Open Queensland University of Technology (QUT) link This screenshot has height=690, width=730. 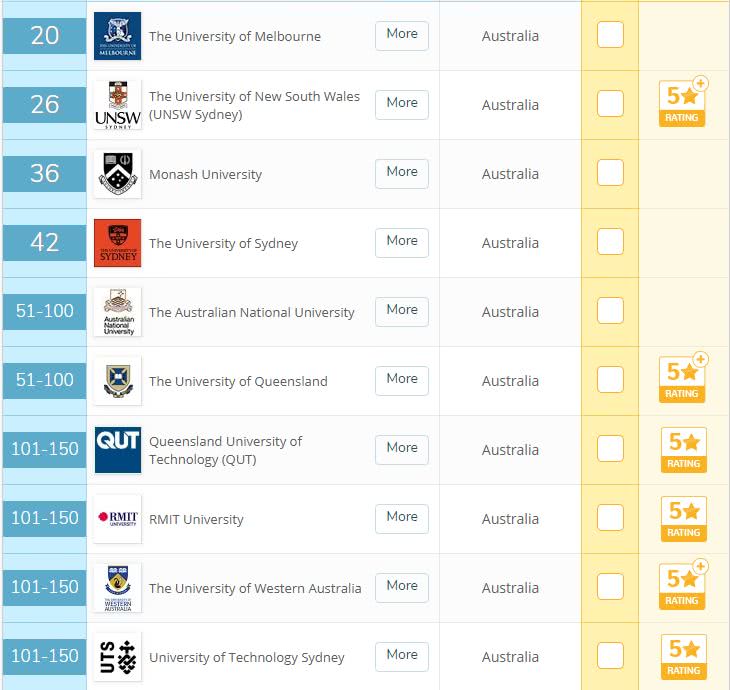225,450
